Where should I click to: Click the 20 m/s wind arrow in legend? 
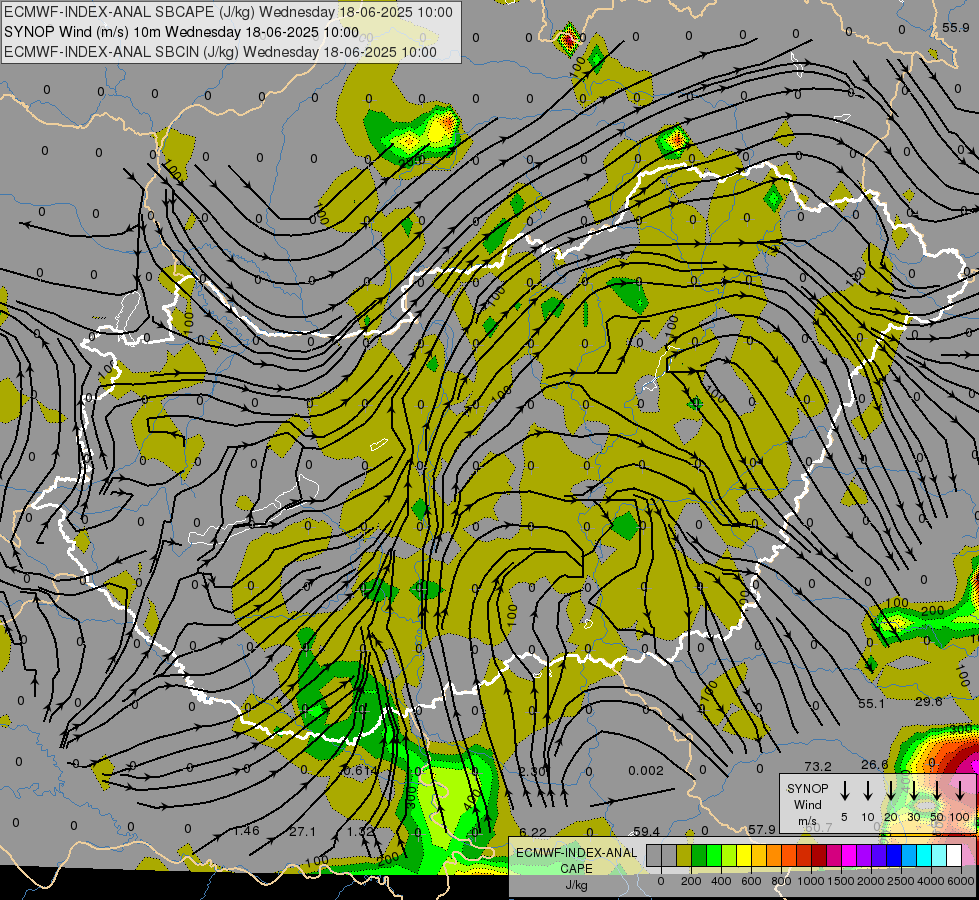pos(890,790)
